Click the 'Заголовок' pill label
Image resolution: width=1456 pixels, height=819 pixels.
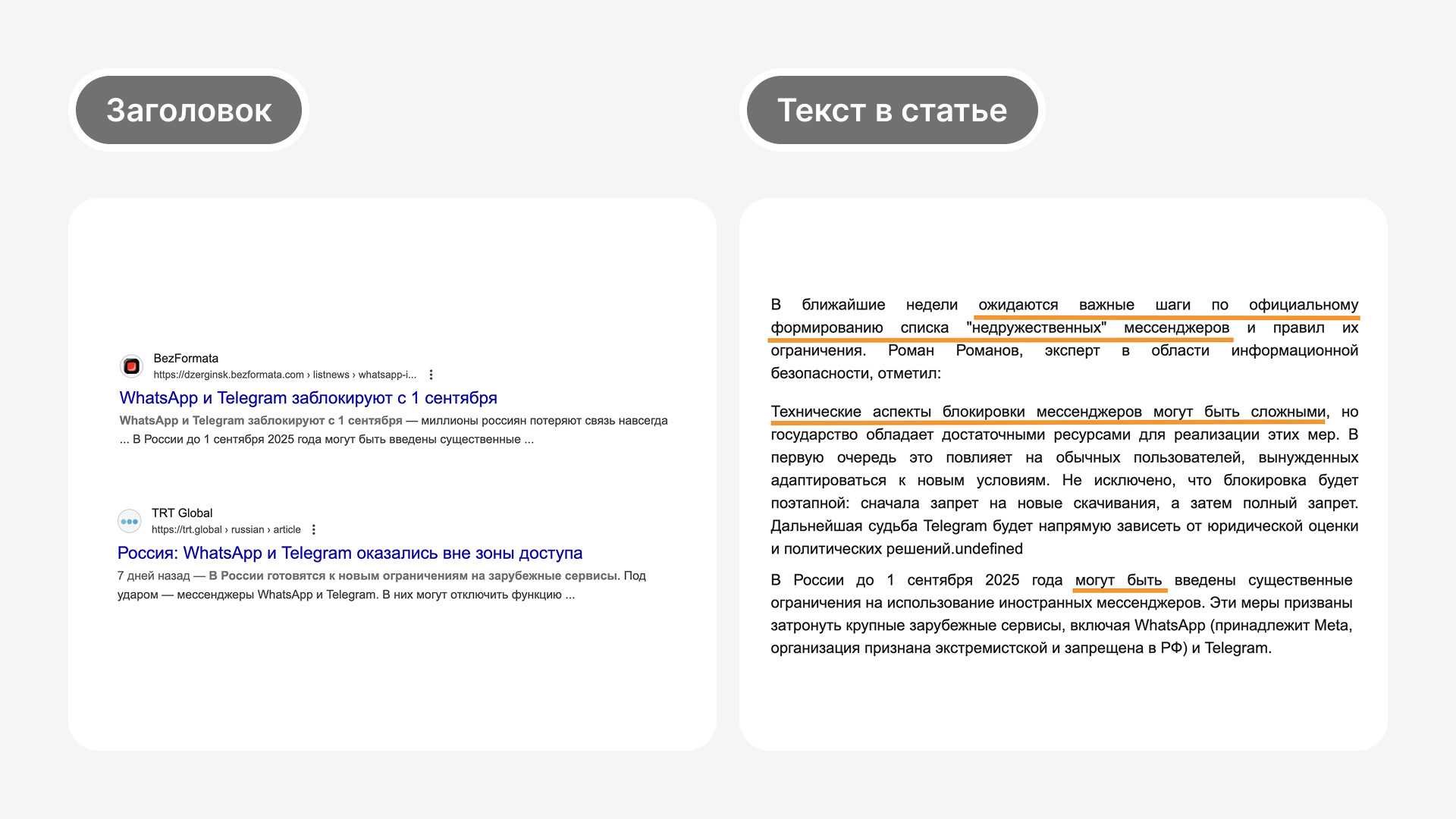[189, 110]
